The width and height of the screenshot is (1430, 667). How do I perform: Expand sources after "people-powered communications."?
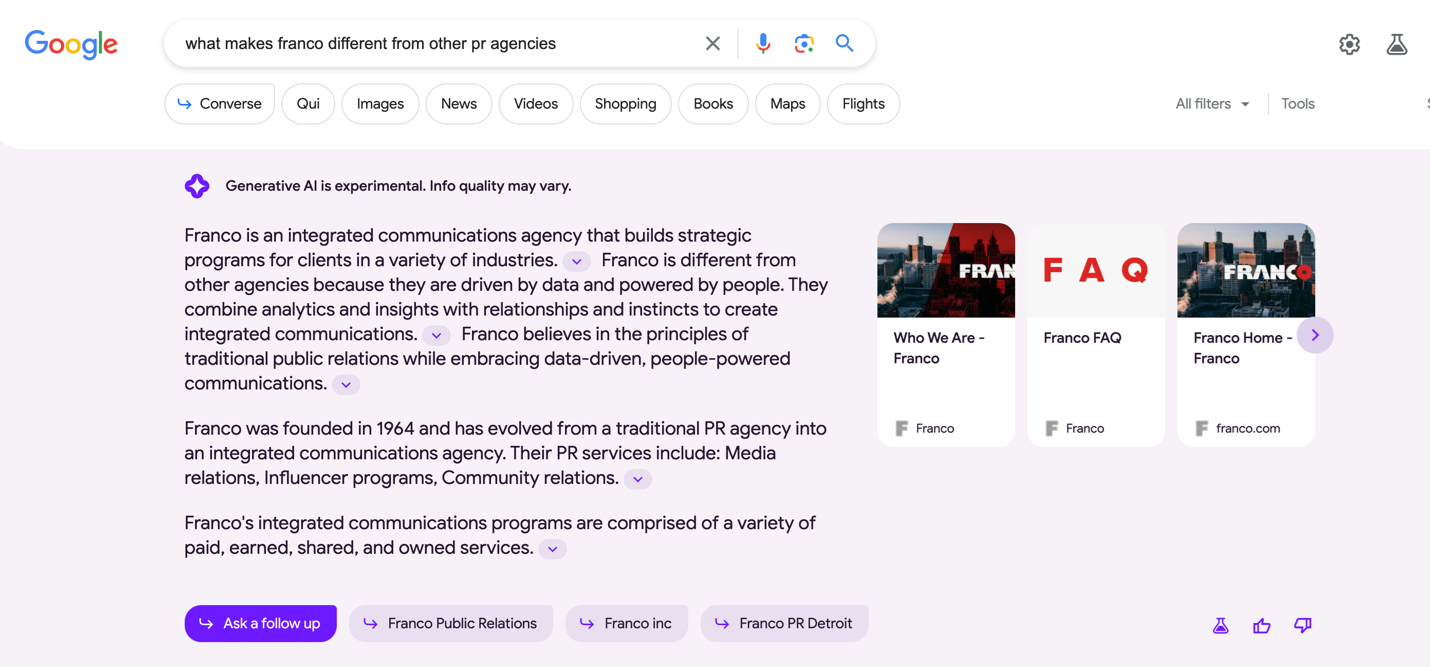346,384
